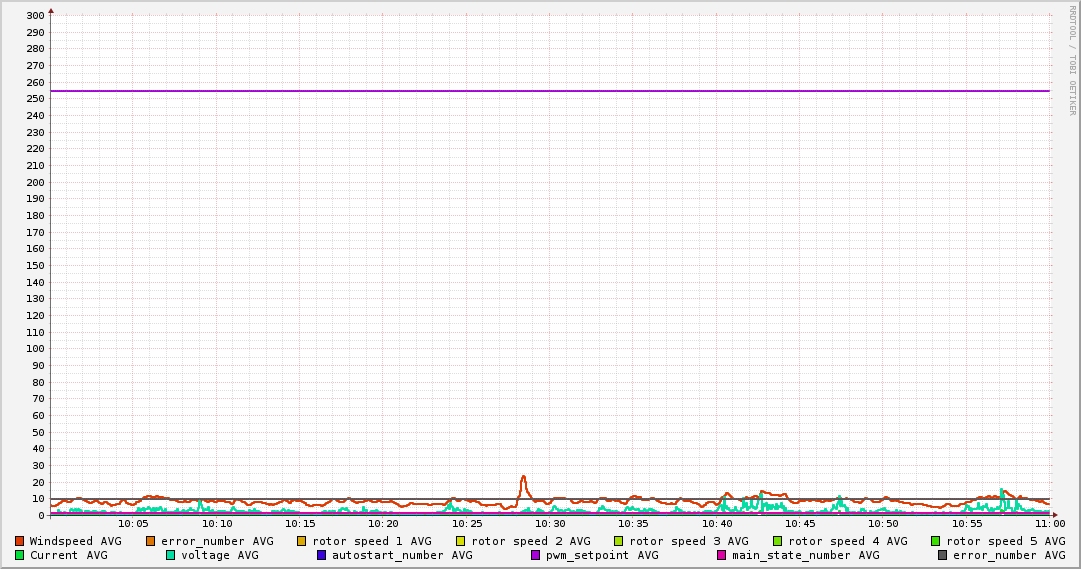Select the 'rotor speed 2 AVG' legend label
This screenshot has height=569, width=1081.
(531, 541)
